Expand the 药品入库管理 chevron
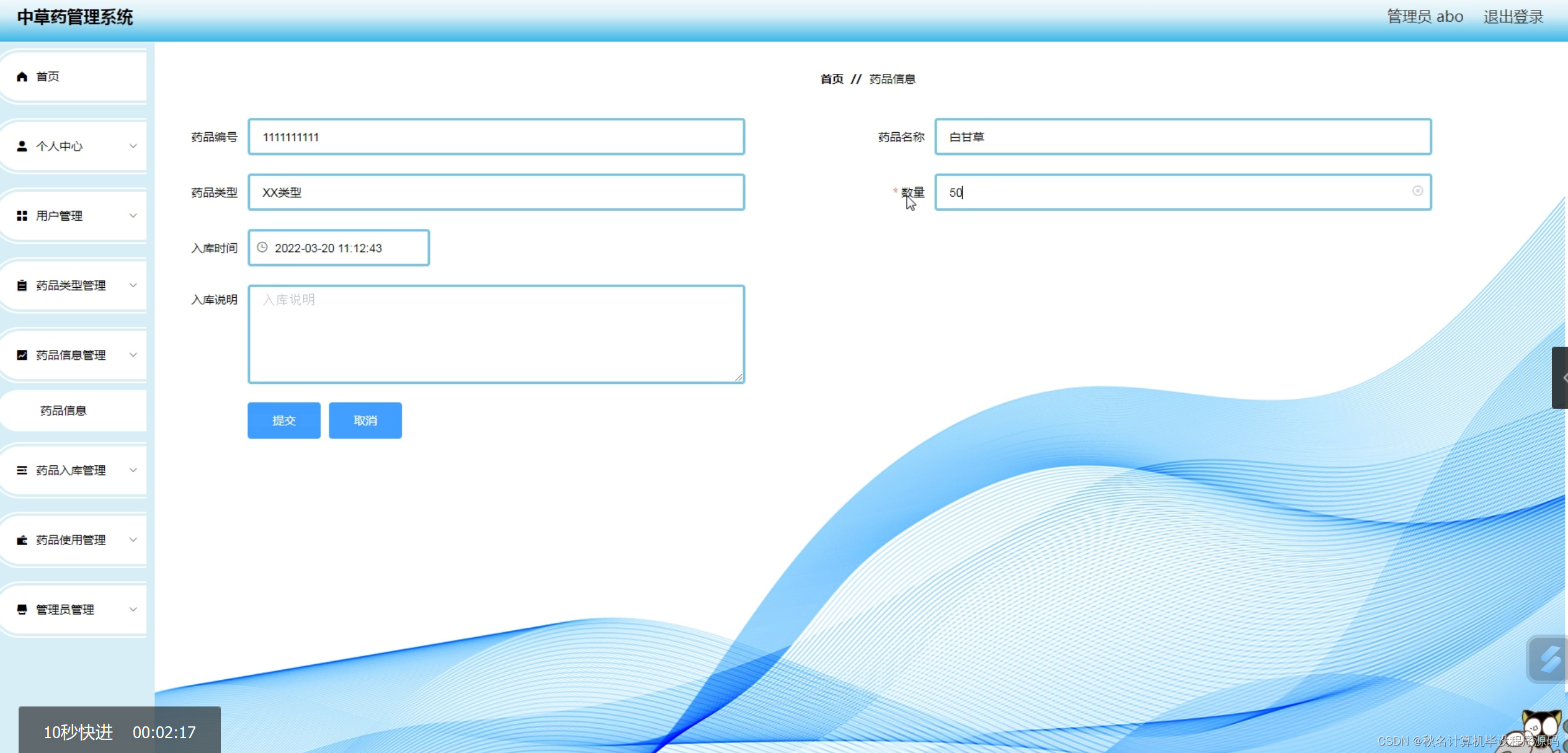The height and width of the screenshot is (753, 1568). pos(133,470)
